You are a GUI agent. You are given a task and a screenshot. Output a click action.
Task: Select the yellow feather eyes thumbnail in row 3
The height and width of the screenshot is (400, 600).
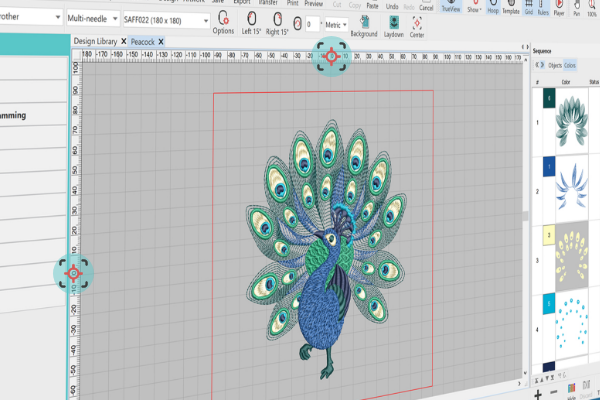[x=572, y=256]
